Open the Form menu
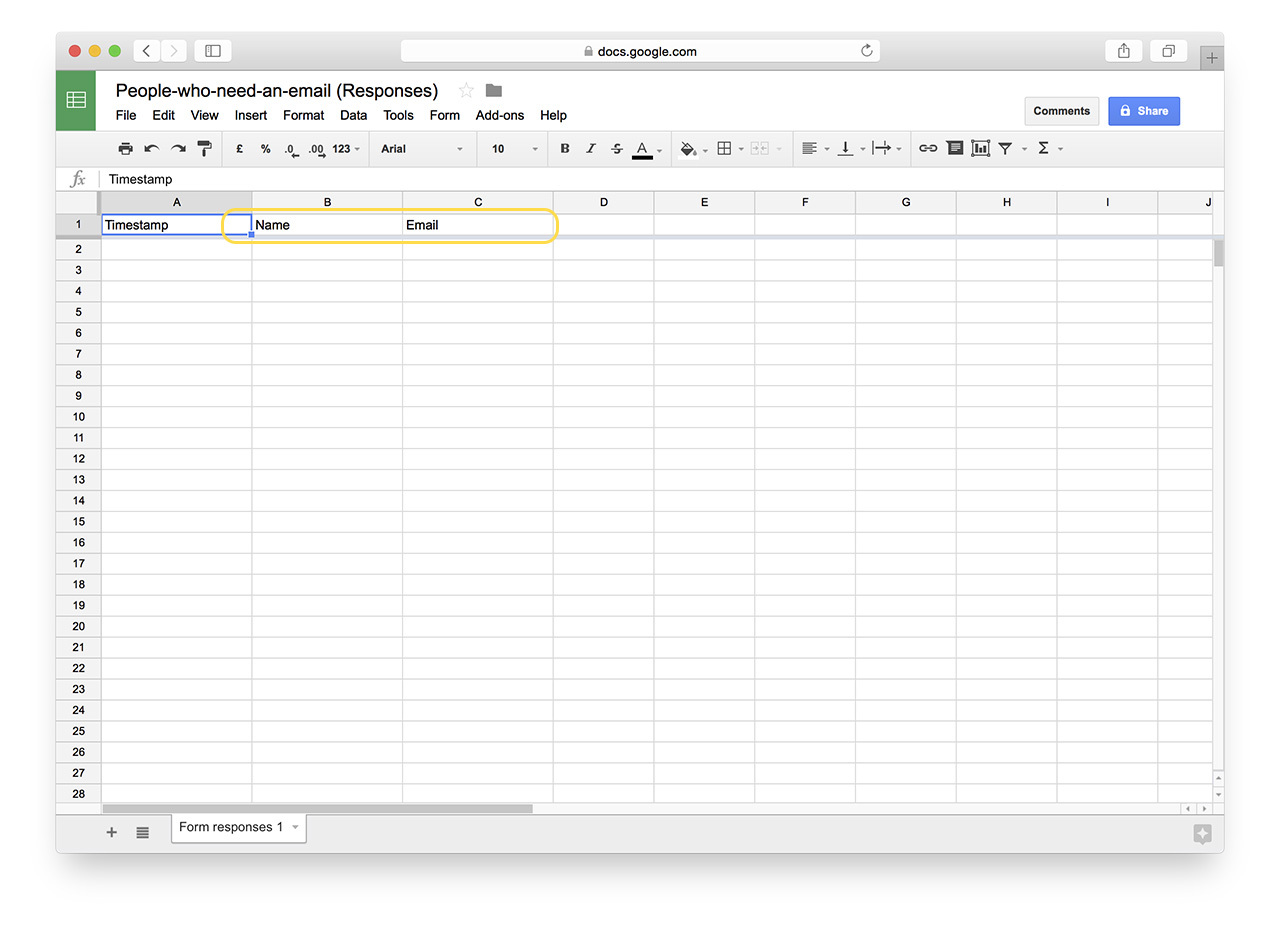The image size is (1280, 933). click(x=445, y=115)
